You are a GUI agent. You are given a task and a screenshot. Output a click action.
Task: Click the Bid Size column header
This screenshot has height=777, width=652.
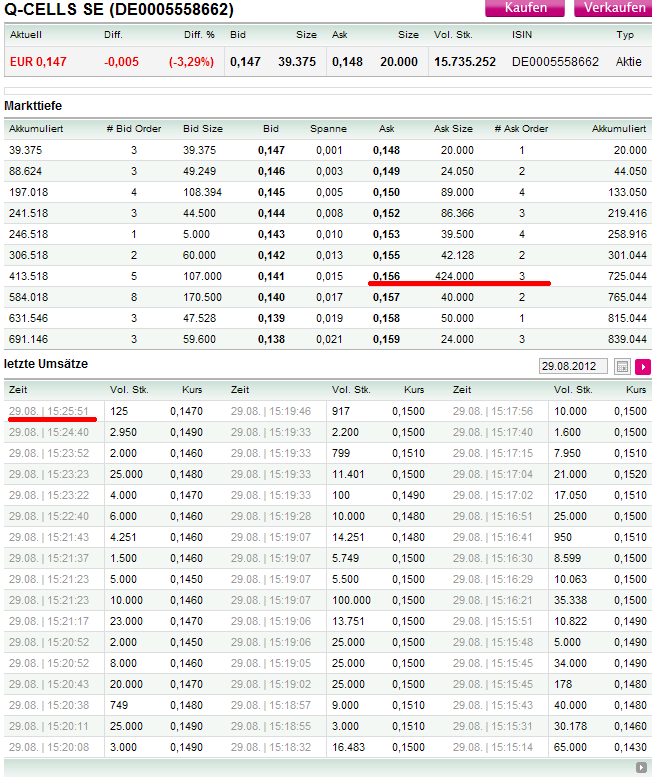point(203,129)
